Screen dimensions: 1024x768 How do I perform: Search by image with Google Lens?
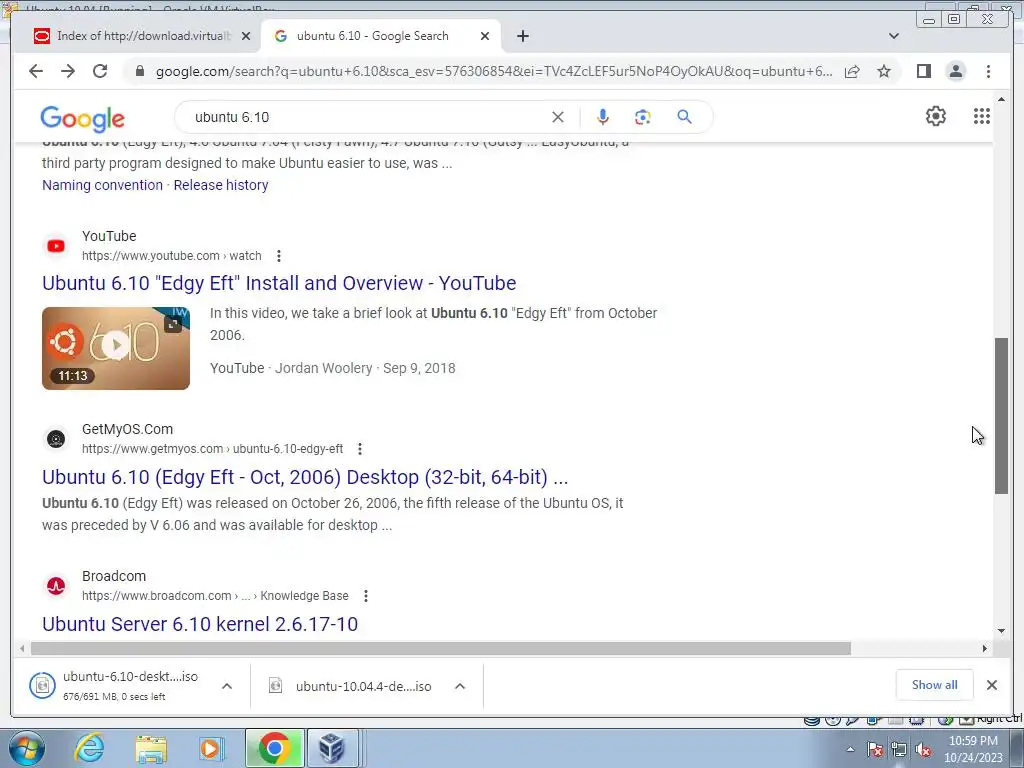tap(643, 117)
